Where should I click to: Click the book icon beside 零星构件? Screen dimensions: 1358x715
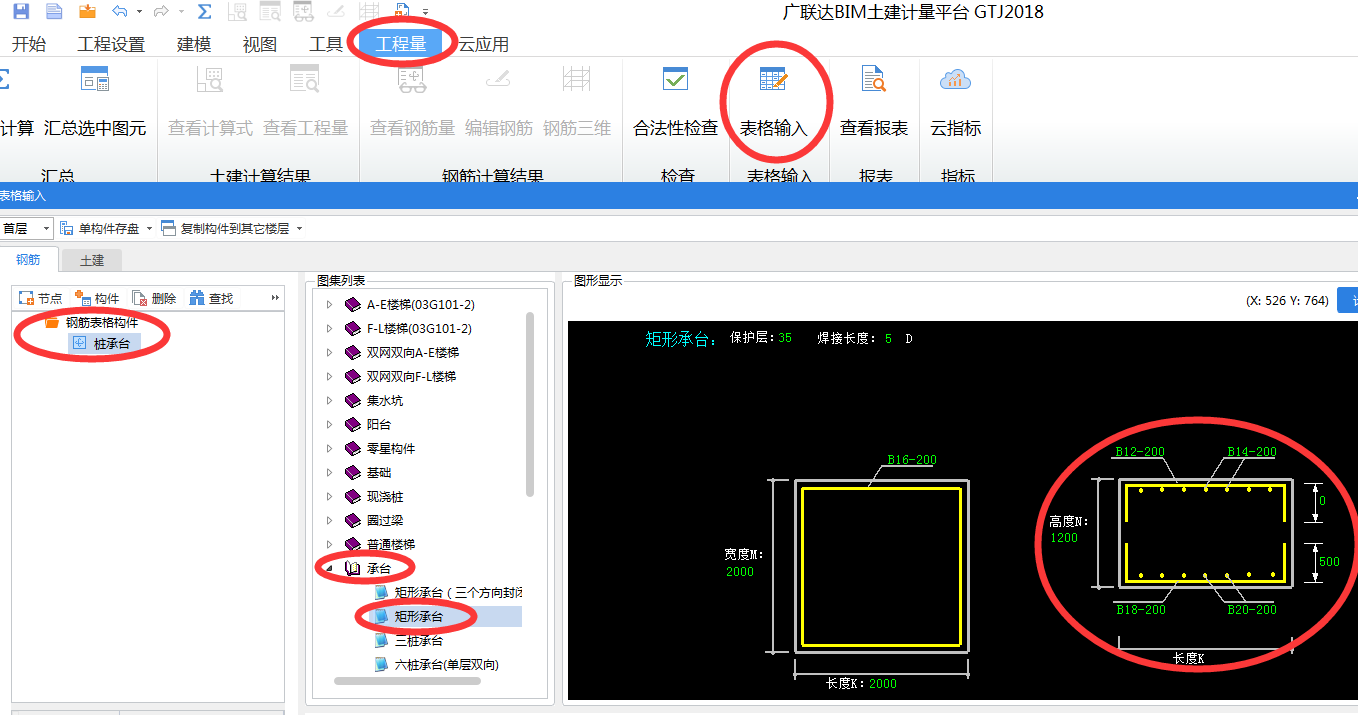pyautogui.click(x=352, y=448)
